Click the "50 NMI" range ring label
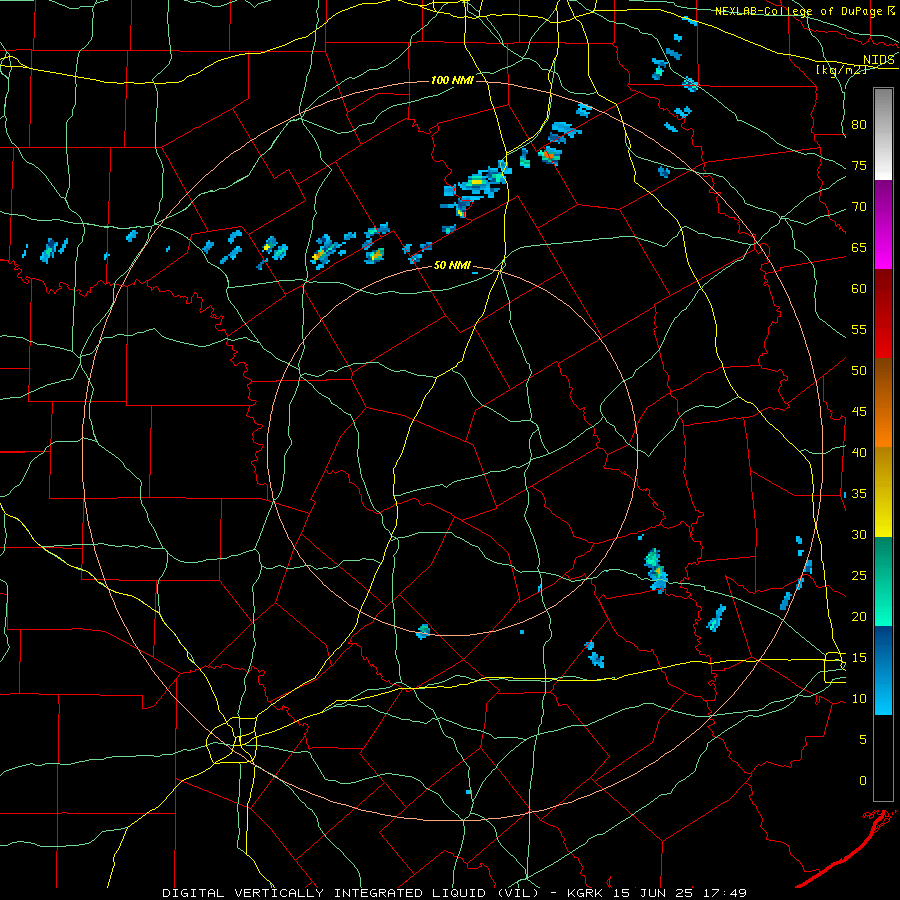 [x=452, y=265]
